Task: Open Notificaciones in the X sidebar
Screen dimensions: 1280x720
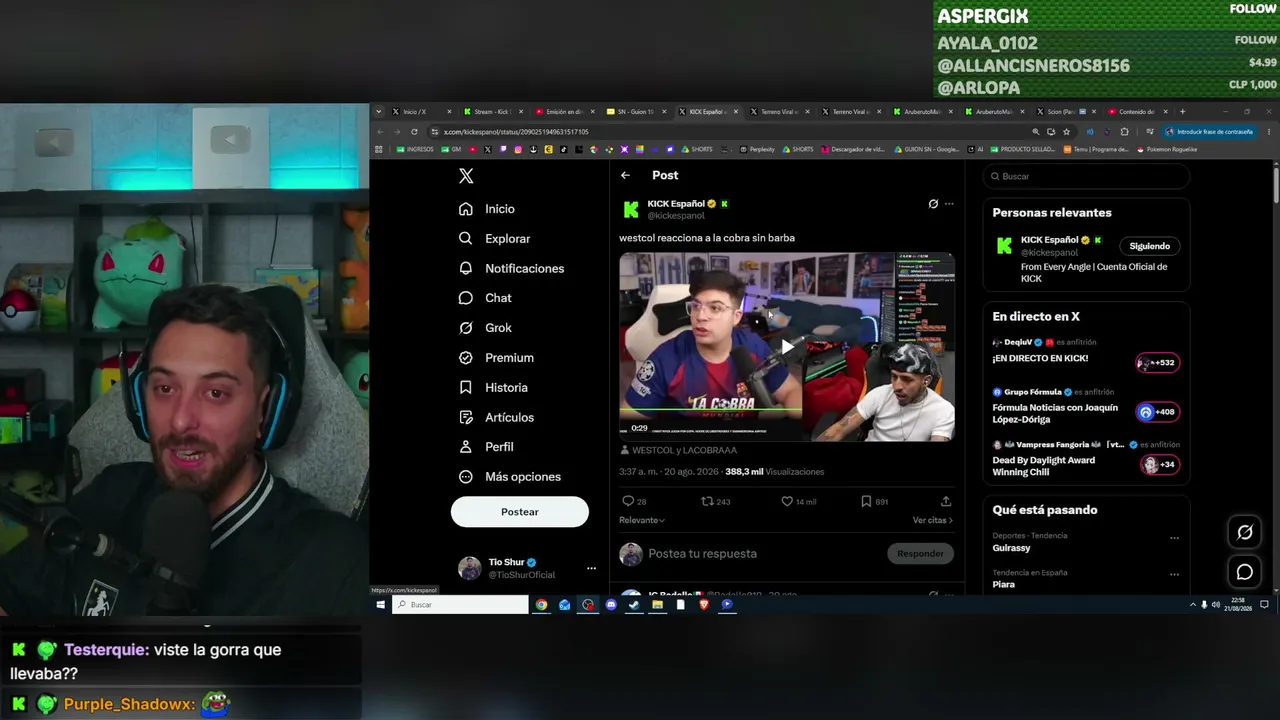Action: tap(512, 269)
